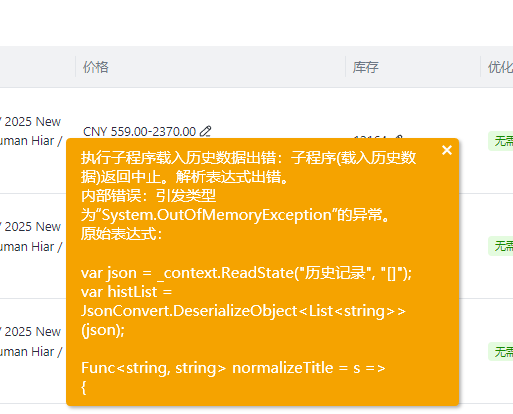Edit price via pencil icon beside CNY 559.00-2370.00
The width and height of the screenshot is (513, 414).
coord(205,131)
